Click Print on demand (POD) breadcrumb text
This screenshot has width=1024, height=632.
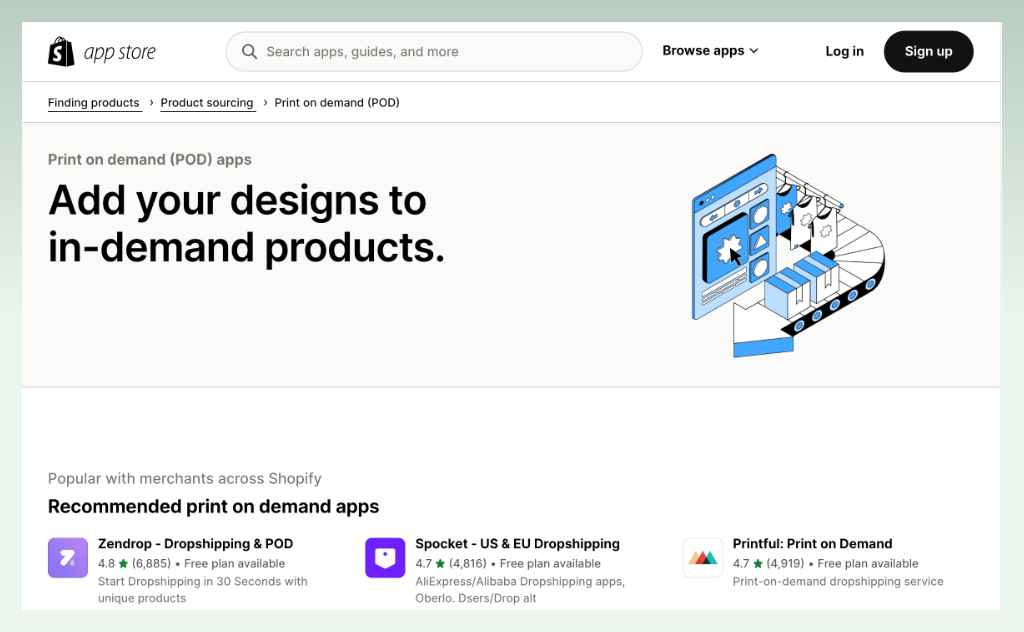coord(337,103)
